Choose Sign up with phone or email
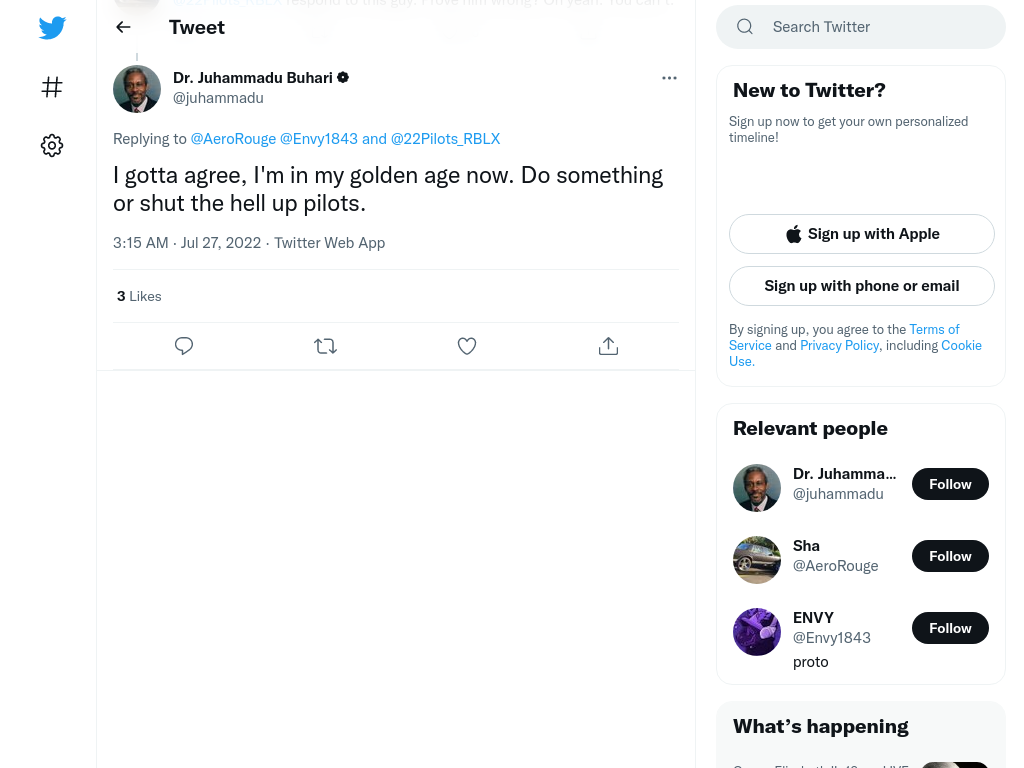Image resolution: width=1024 pixels, height=768 pixels. pos(861,286)
